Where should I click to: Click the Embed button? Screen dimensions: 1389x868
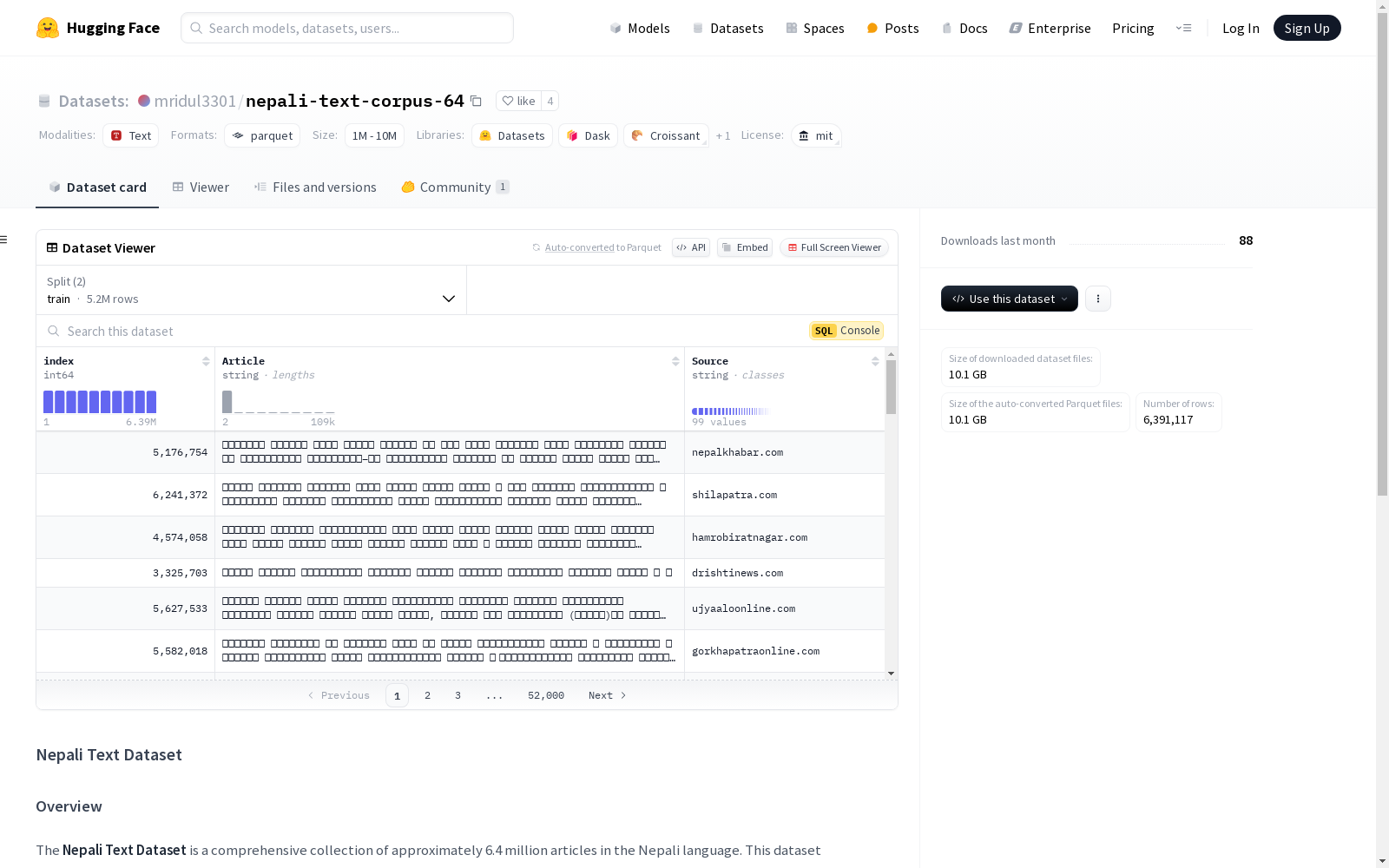pyautogui.click(x=745, y=247)
